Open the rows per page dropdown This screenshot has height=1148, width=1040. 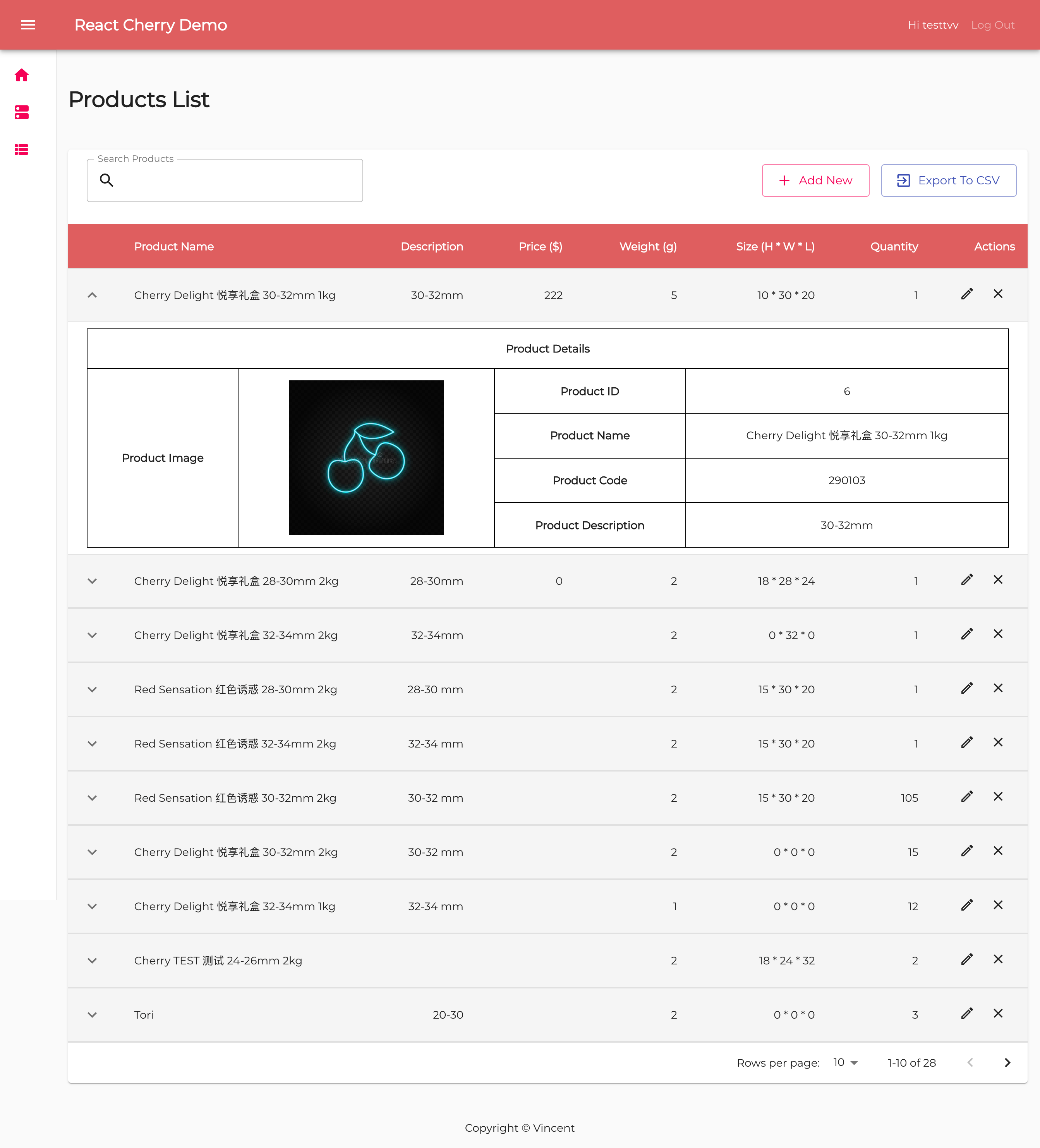[845, 1062]
